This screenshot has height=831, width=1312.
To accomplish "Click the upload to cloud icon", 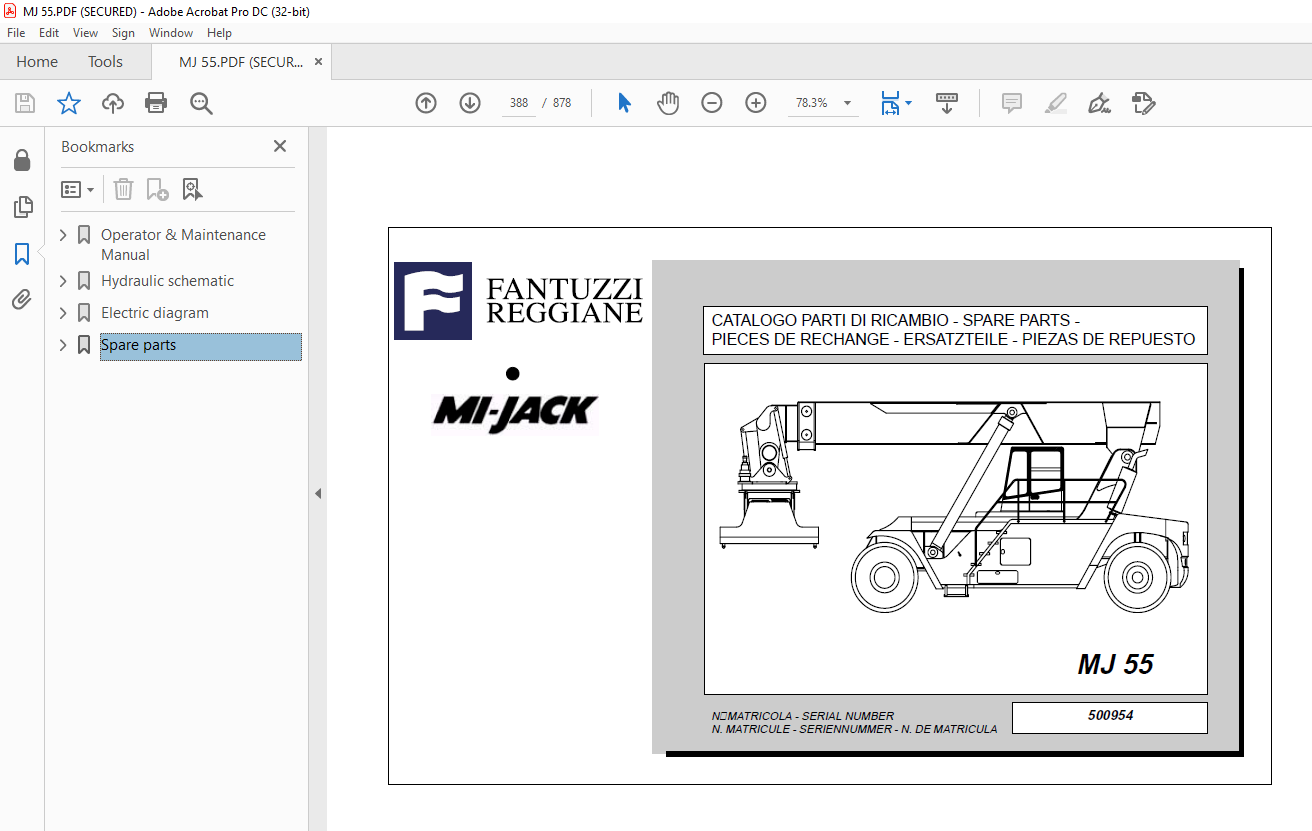I will point(113,103).
